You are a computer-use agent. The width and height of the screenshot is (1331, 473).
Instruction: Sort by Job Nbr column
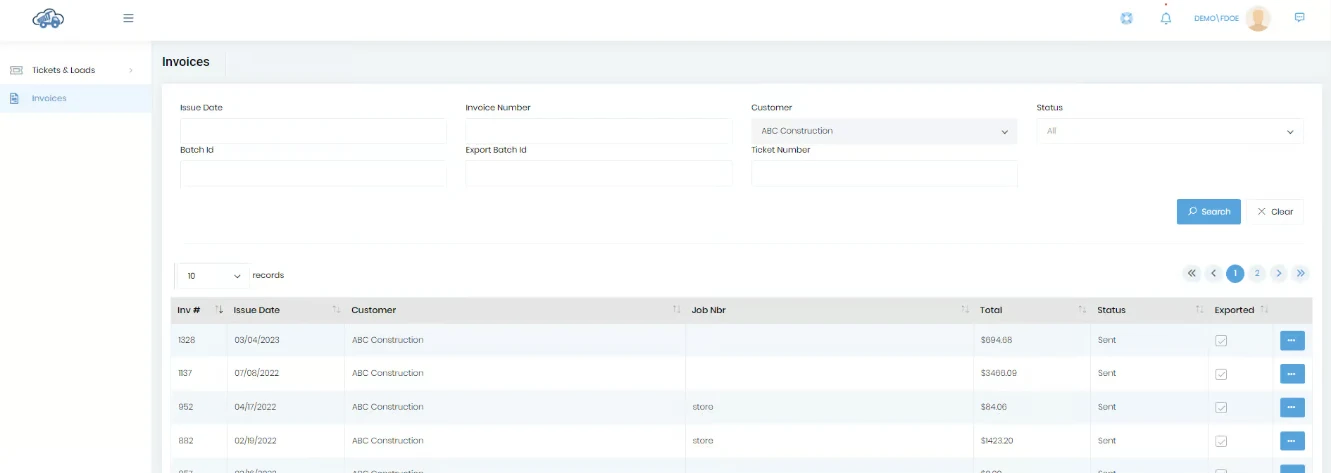pos(830,310)
